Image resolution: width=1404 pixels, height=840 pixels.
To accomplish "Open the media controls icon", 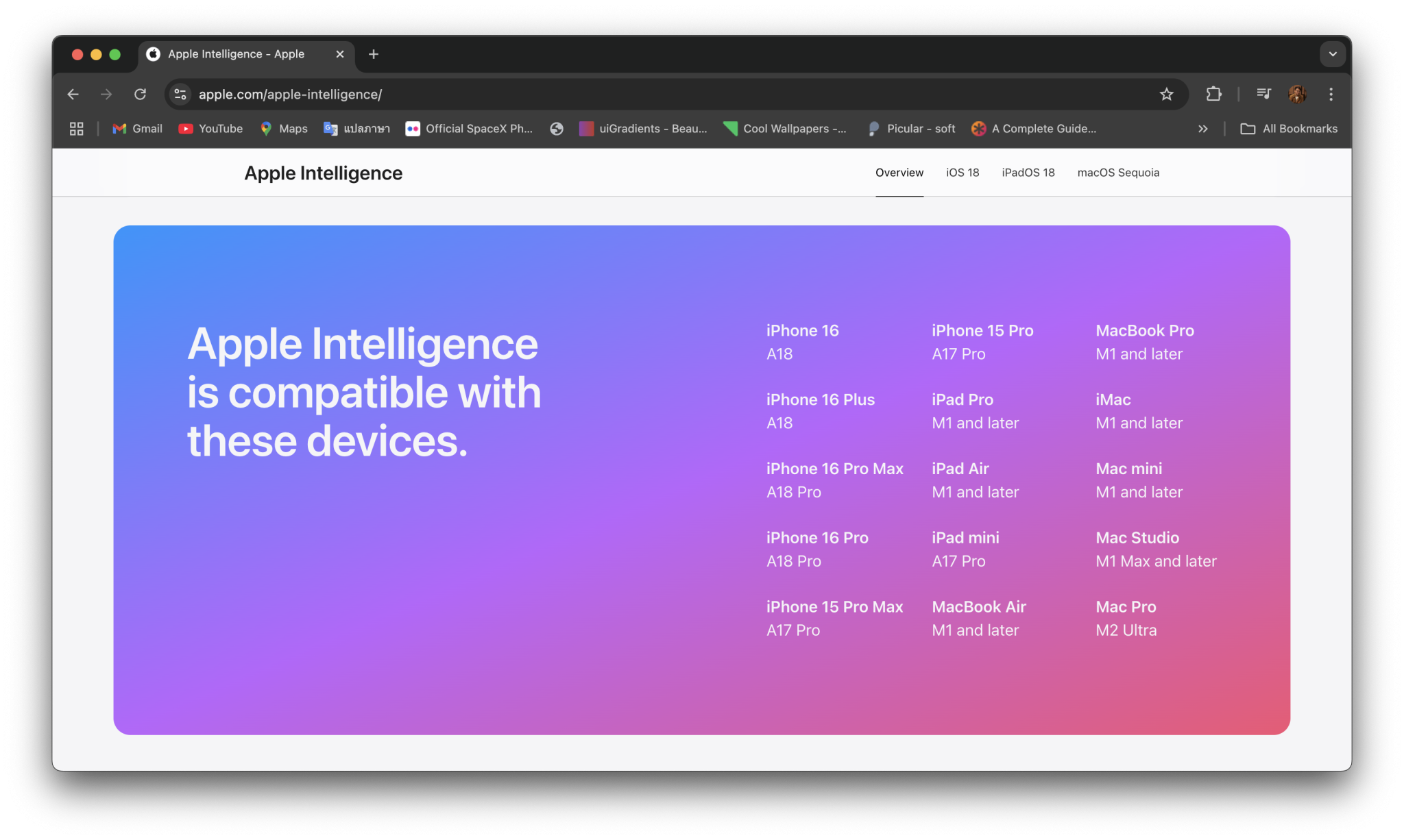I will coord(1263,95).
